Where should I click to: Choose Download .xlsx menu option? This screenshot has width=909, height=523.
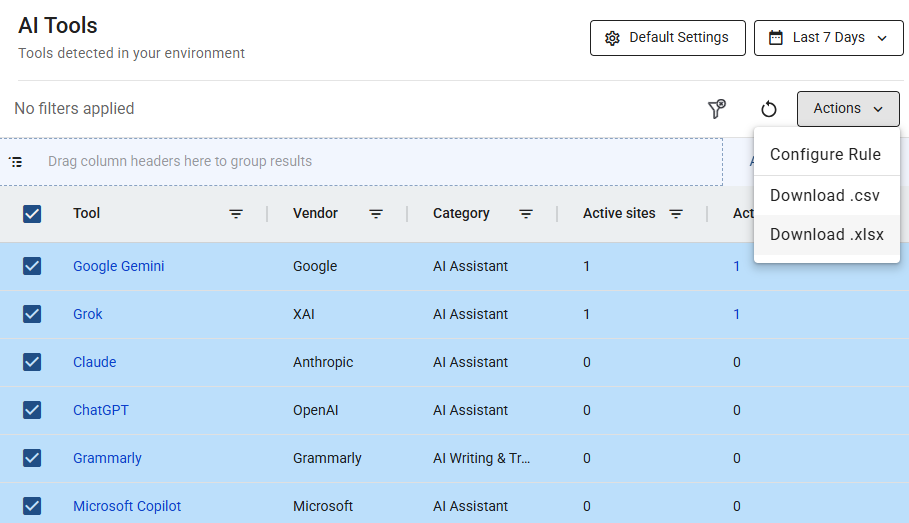[827, 234]
